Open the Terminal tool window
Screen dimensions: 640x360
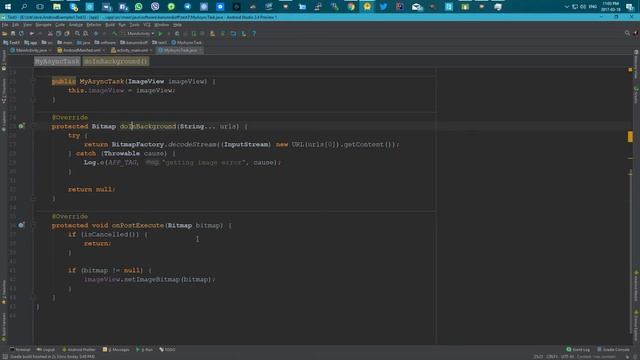(20, 349)
